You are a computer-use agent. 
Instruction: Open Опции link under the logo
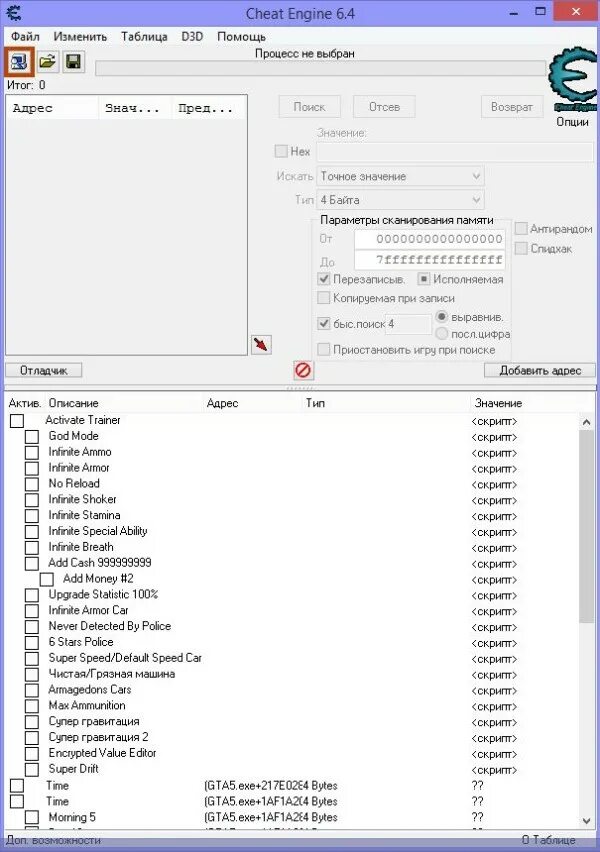[572, 122]
